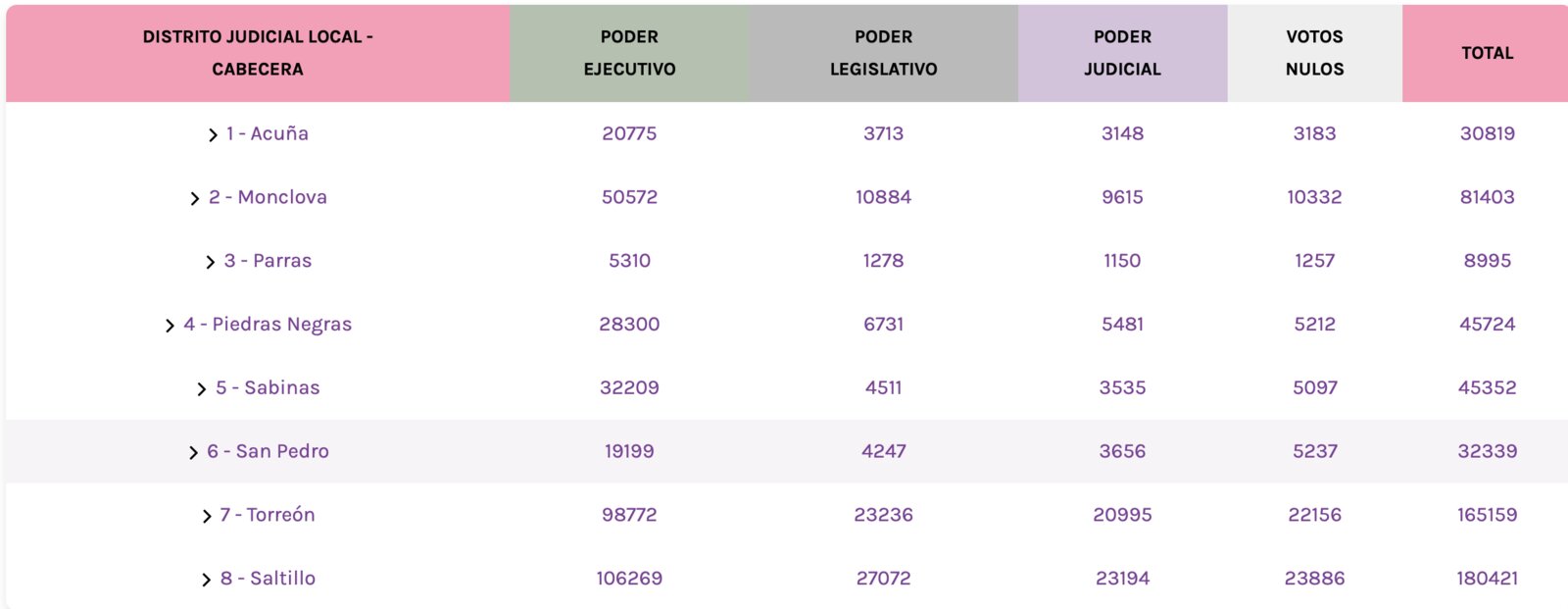Click the Poder Legislativo column header
Viewport: 1568px width, 609px height.
[883, 53]
